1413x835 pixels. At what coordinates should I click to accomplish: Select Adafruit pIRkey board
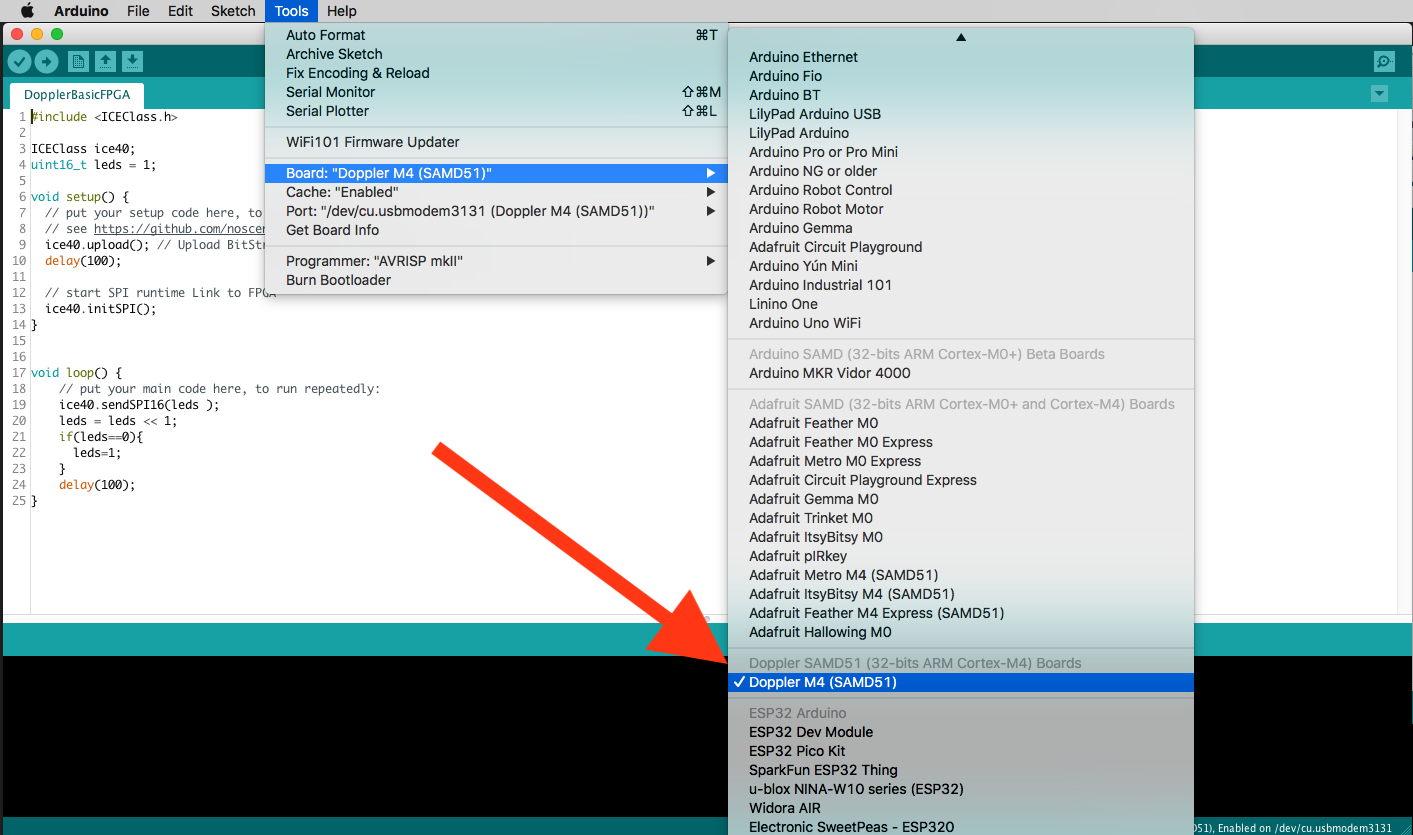click(x=961, y=556)
